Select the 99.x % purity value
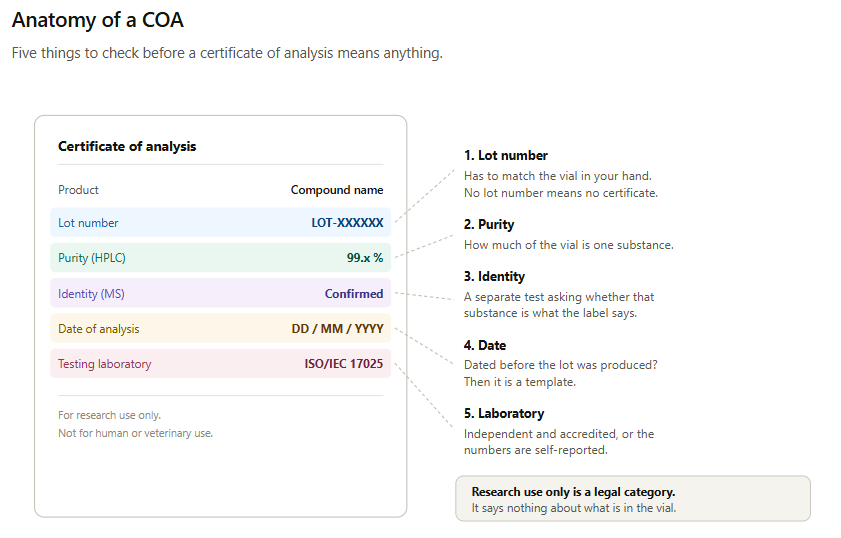Viewport: 841px width, 538px height. (365, 258)
